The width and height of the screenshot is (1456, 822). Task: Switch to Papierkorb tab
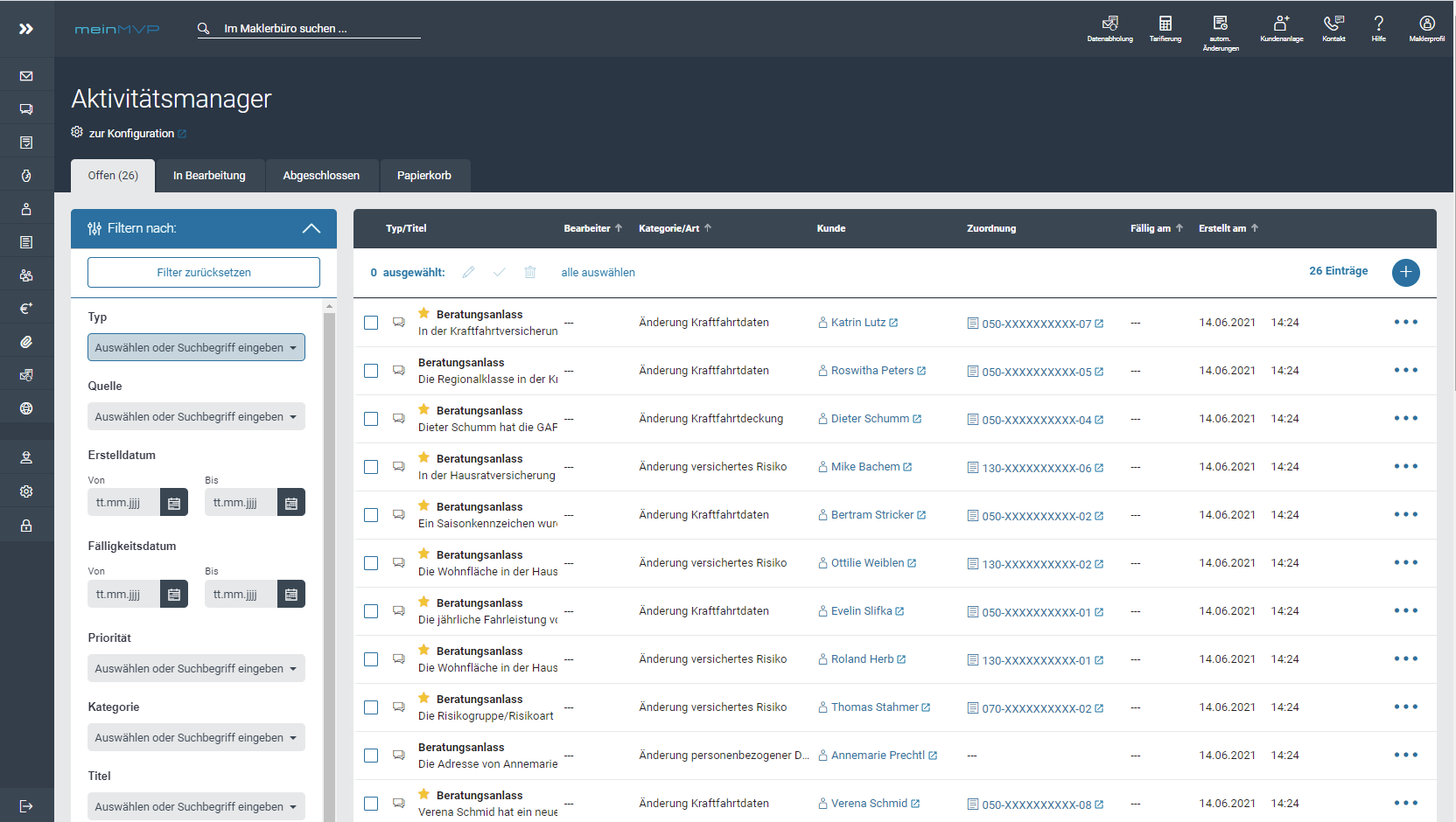point(424,176)
